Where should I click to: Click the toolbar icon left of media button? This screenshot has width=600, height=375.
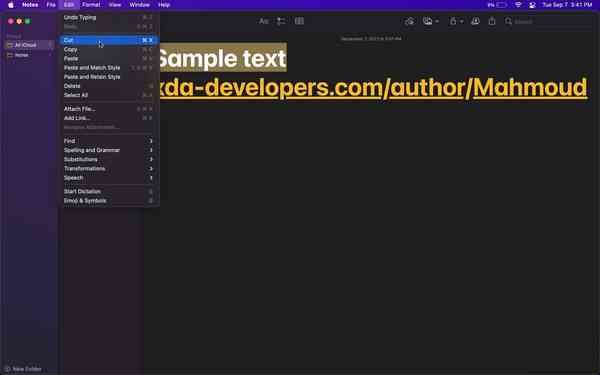click(409, 21)
